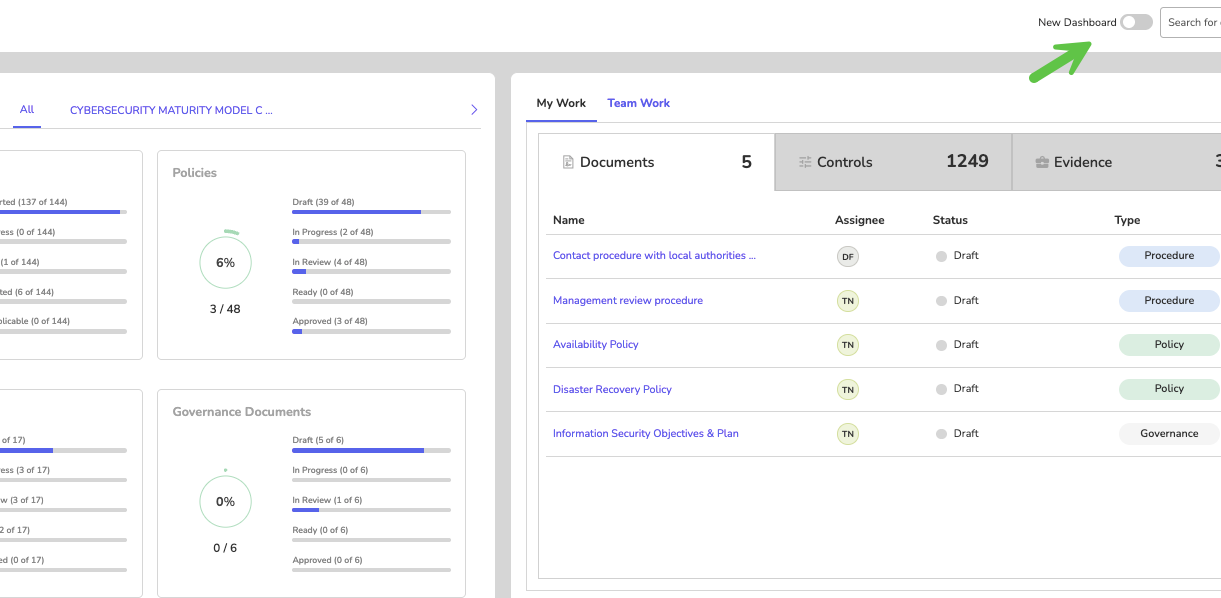The image size is (1221, 598).
Task: Switch to My Work tab
Action: pyautogui.click(x=561, y=103)
